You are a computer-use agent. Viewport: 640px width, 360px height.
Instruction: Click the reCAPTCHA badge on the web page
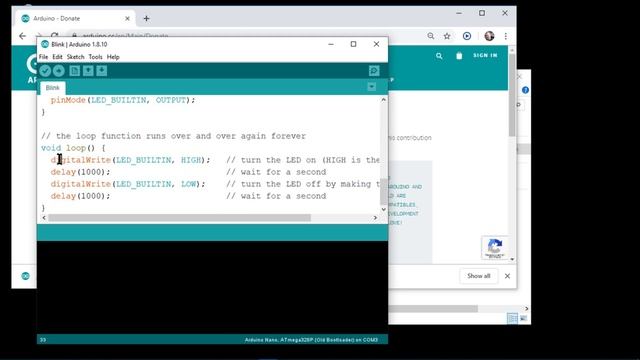tap(495, 248)
